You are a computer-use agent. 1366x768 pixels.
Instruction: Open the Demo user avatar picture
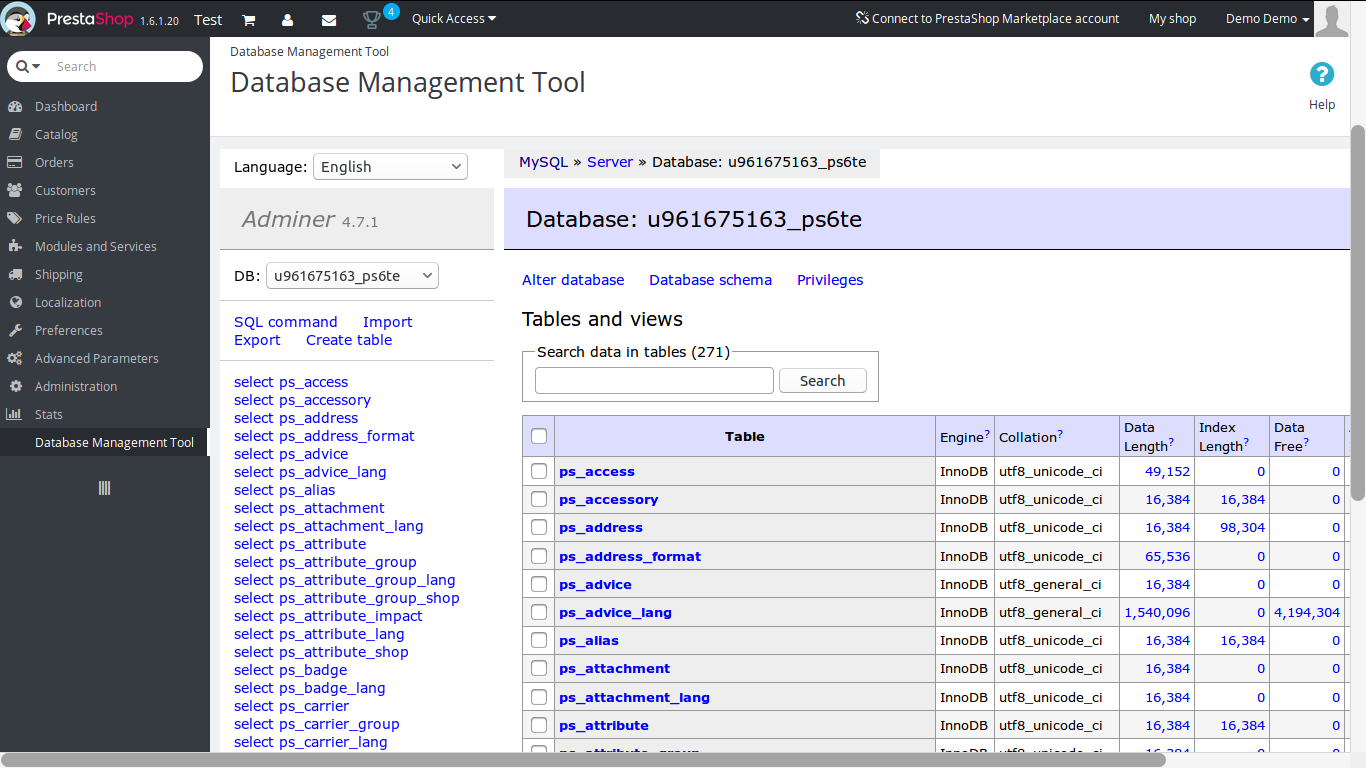(x=1331, y=19)
